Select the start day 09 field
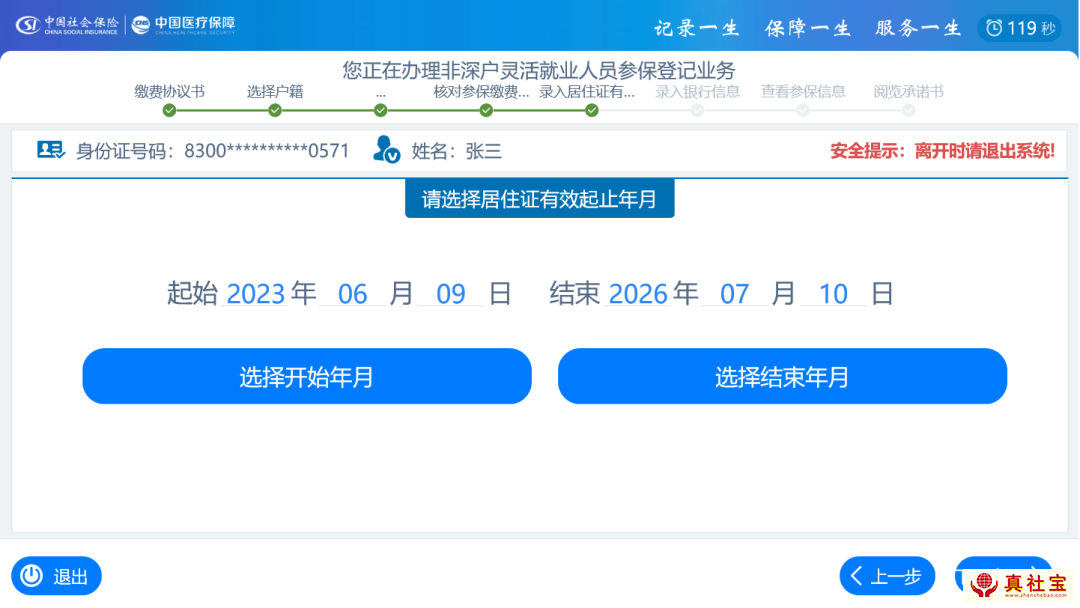Viewport: 1080px width, 608px height. pos(451,294)
